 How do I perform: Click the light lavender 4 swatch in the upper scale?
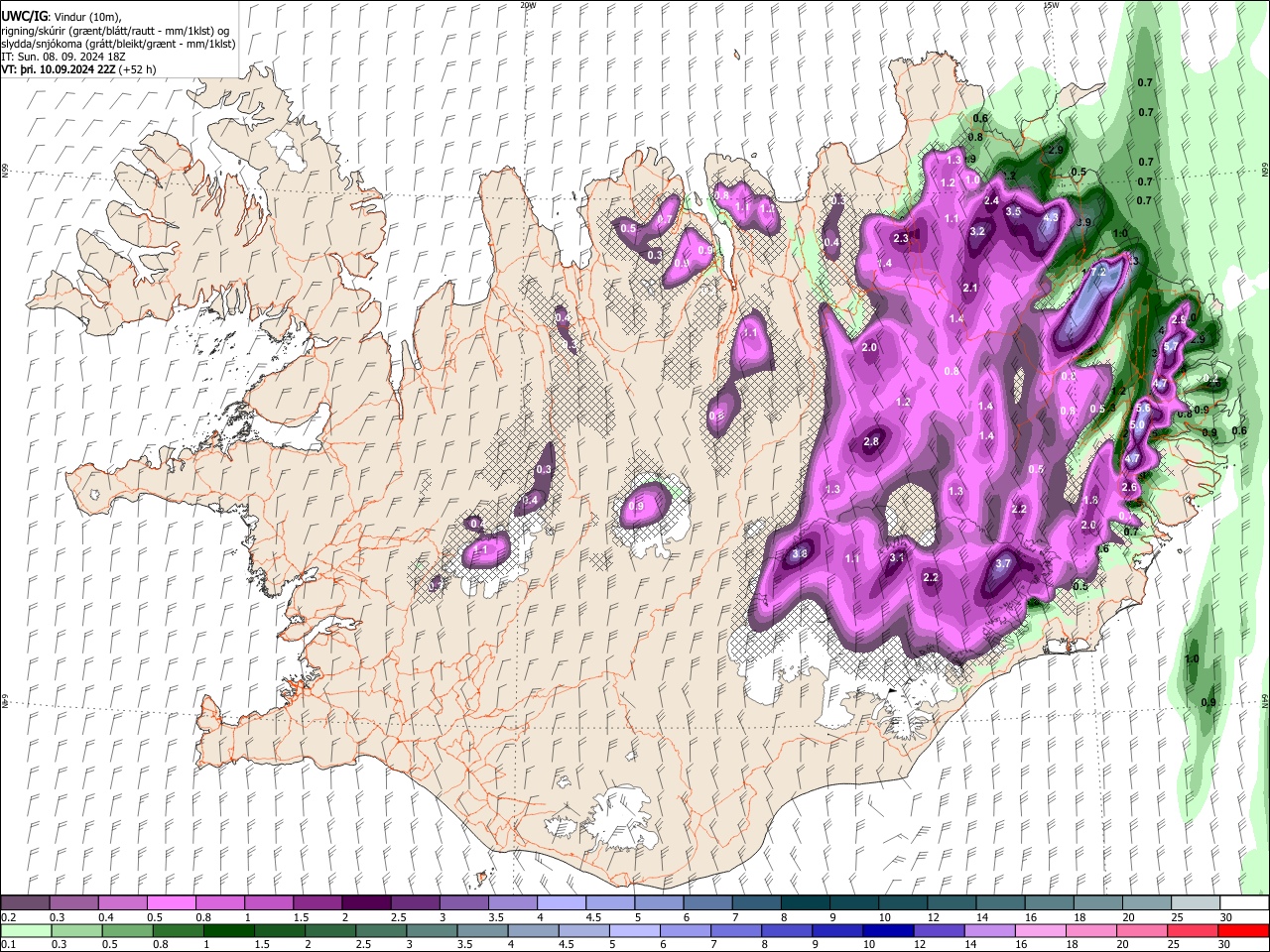(561, 903)
